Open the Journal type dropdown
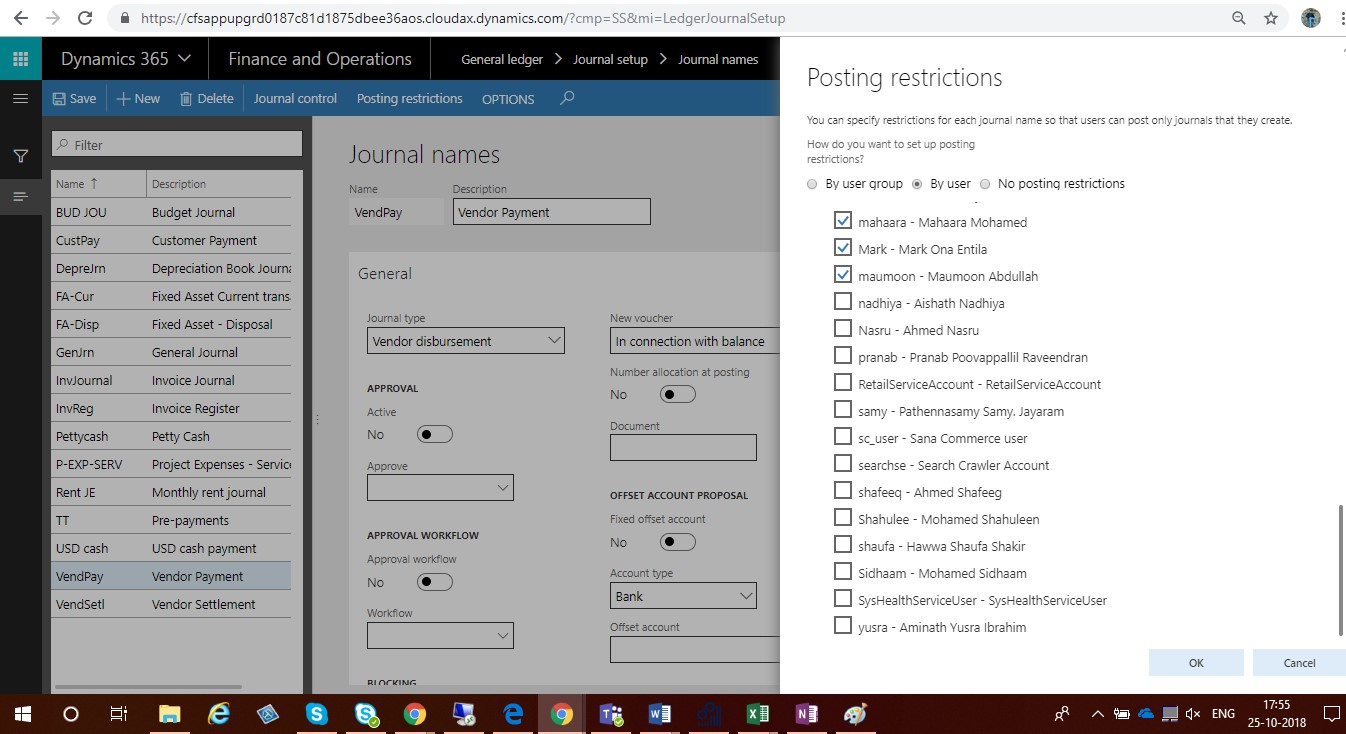Viewport: 1346px width, 734px height. pyautogui.click(x=466, y=341)
